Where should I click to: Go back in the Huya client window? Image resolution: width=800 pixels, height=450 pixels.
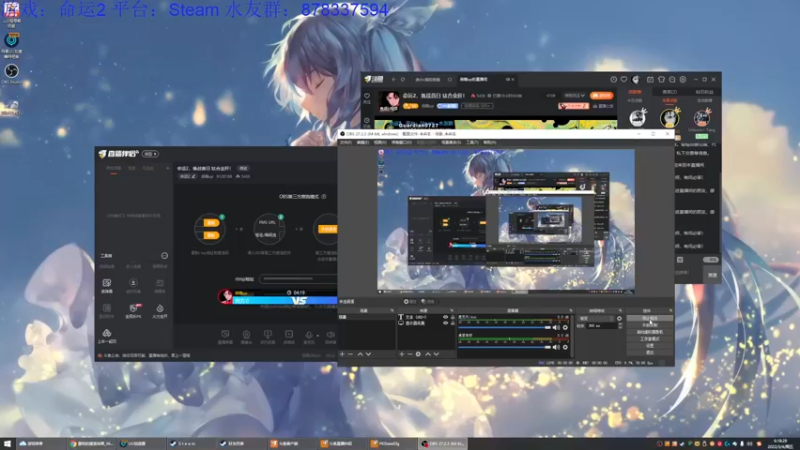coord(393,80)
